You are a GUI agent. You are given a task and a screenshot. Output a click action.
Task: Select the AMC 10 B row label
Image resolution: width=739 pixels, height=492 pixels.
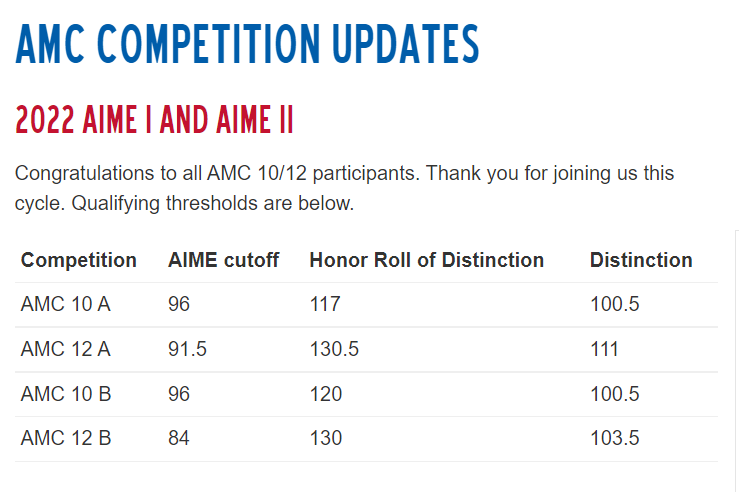pyautogui.click(x=66, y=394)
